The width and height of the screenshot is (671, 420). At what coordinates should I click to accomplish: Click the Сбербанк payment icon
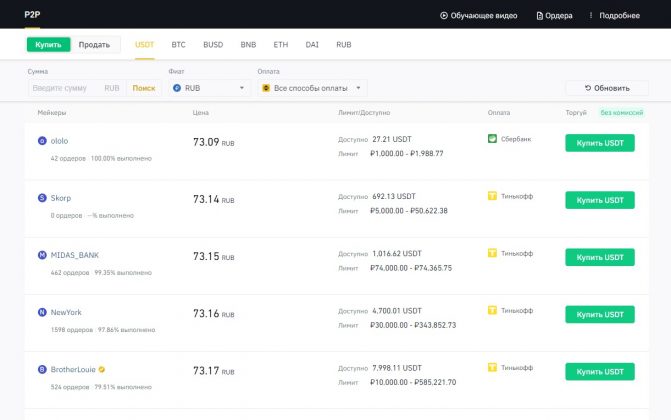coord(492,138)
